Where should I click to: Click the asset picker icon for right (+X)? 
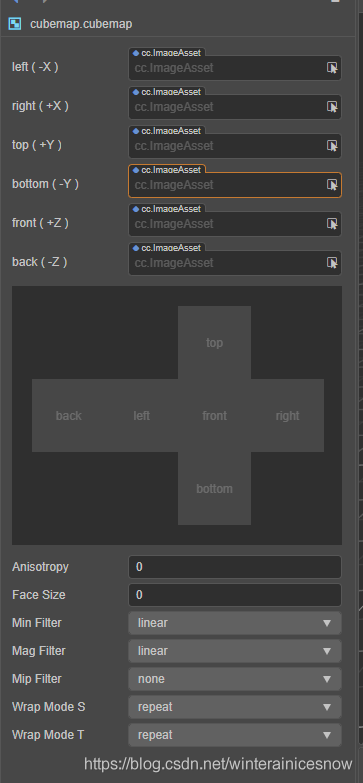click(x=332, y=106)
